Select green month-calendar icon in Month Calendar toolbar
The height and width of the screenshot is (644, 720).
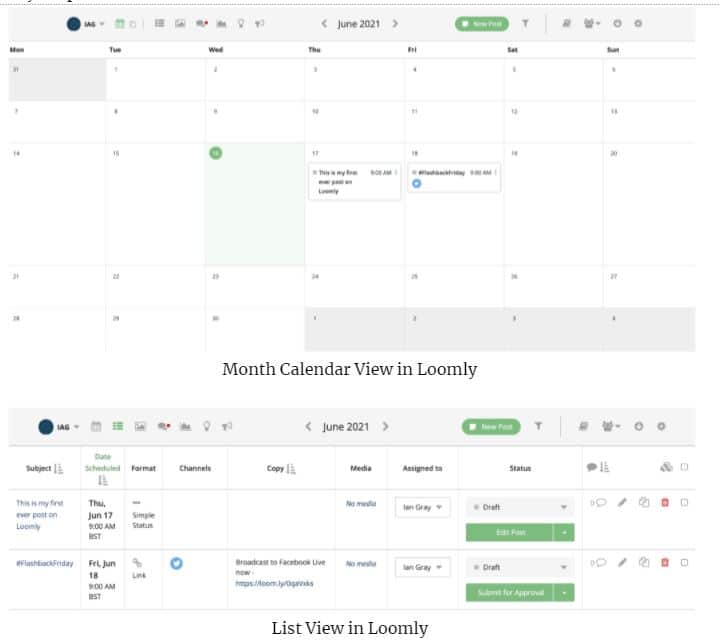pyautogui.click(x=119, y=23)
